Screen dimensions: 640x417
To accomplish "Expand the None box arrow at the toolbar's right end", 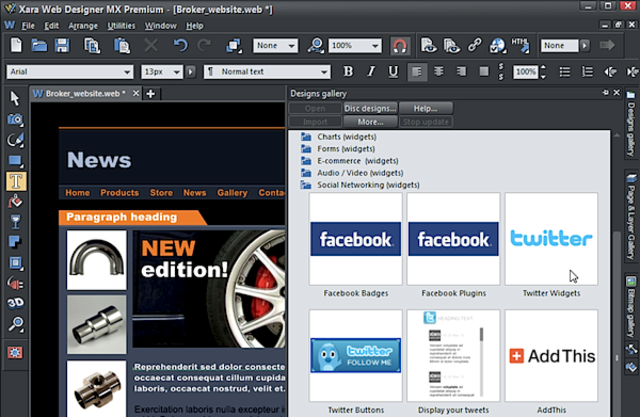I will point(585,45).
